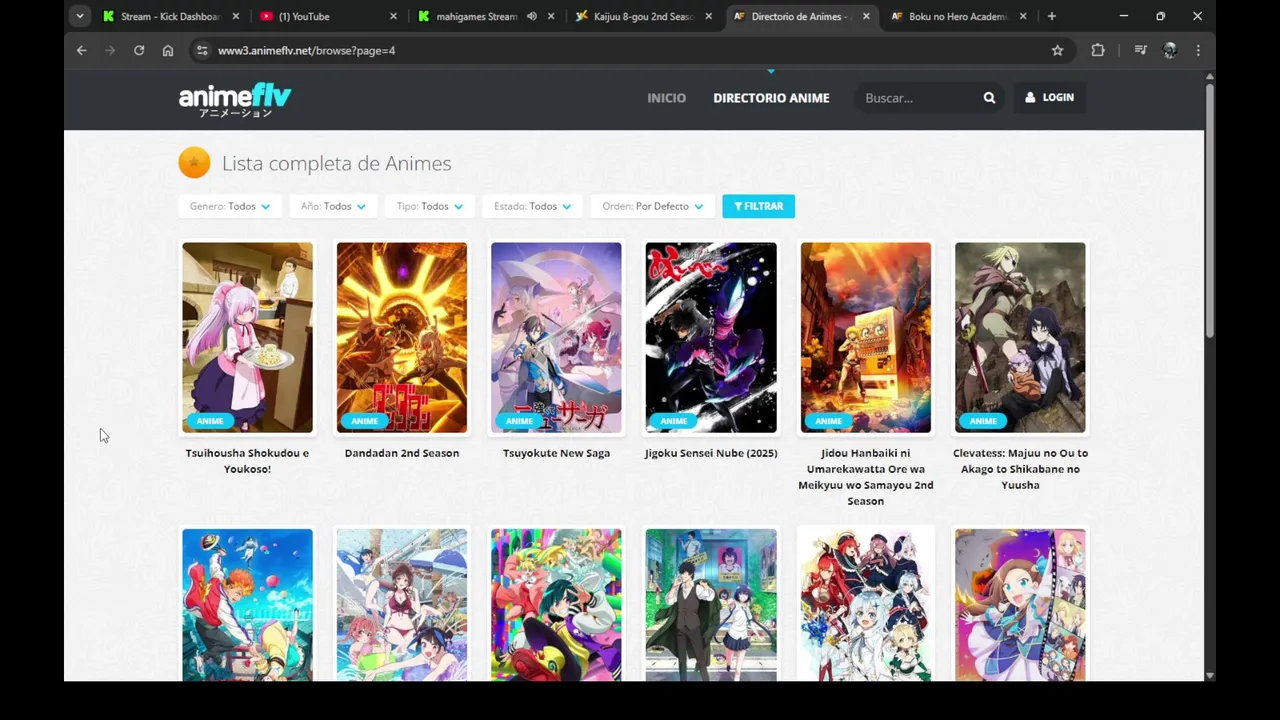Screen dimensions: 1280x720
Task: Click the browser address bar URL
Action: pos(306,50)
